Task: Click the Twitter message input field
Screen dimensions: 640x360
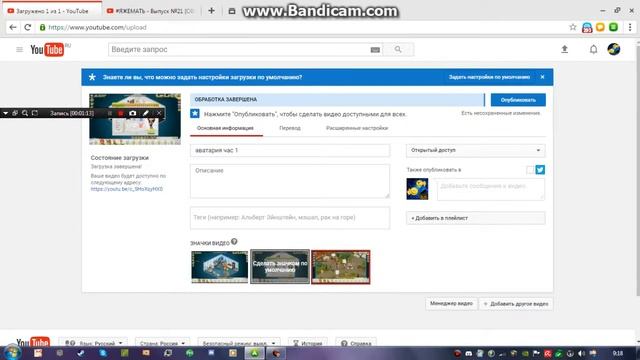Action: click(491, 189)
